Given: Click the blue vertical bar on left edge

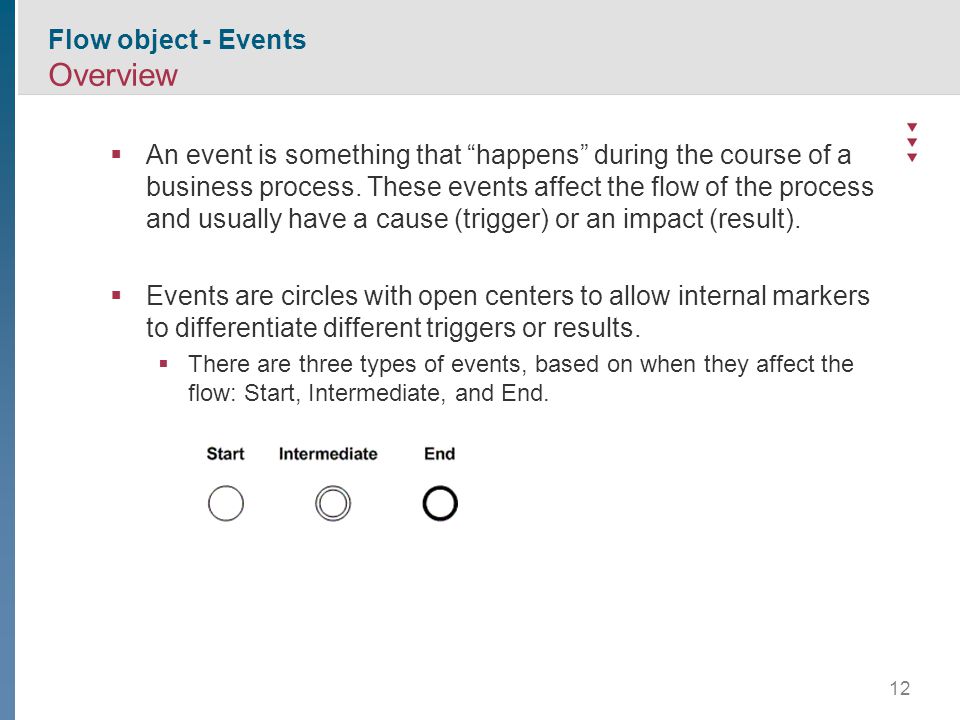Looking at the screenshot, I should 7,360.
